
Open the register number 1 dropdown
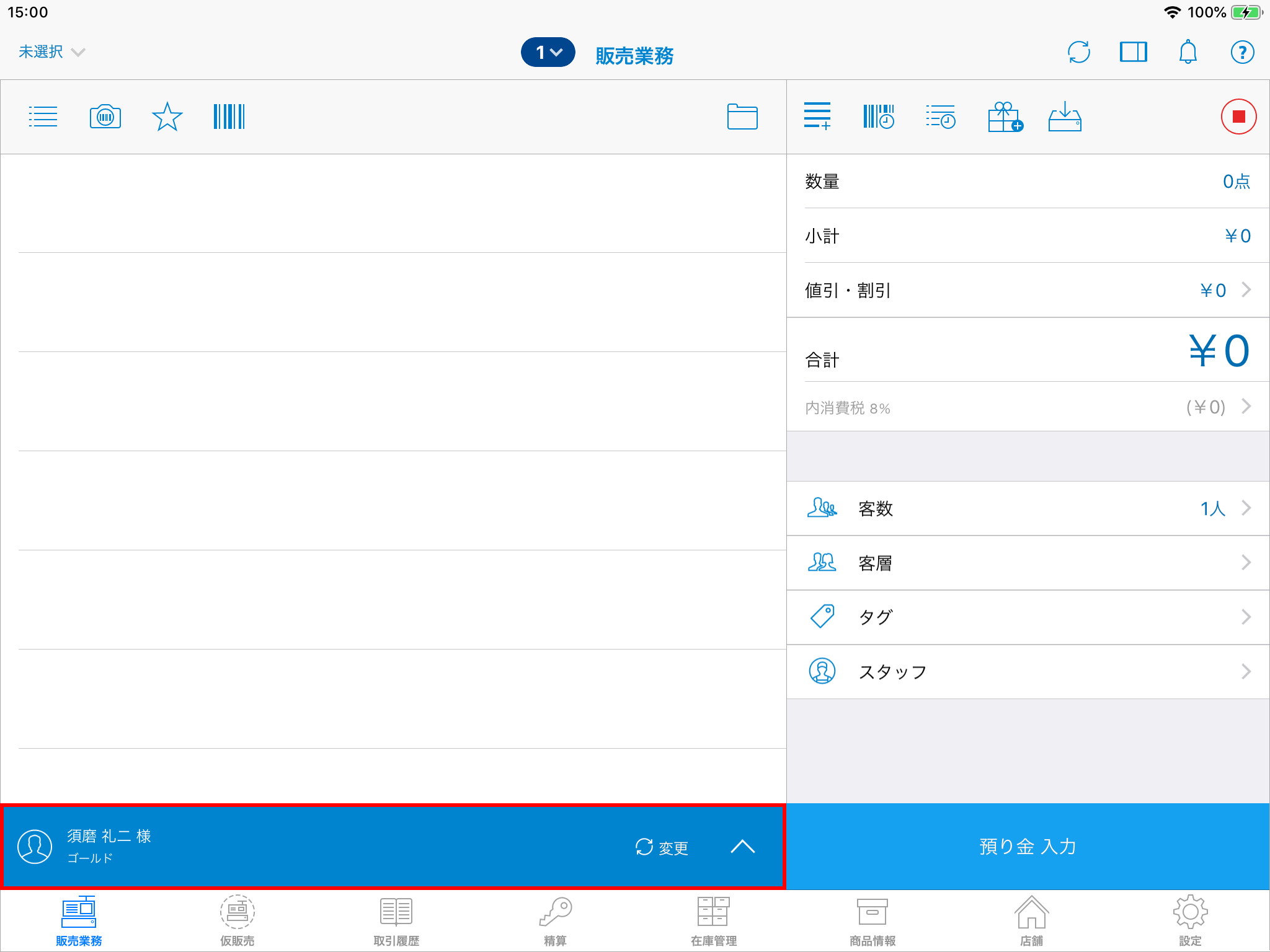(x=548, y=52)
